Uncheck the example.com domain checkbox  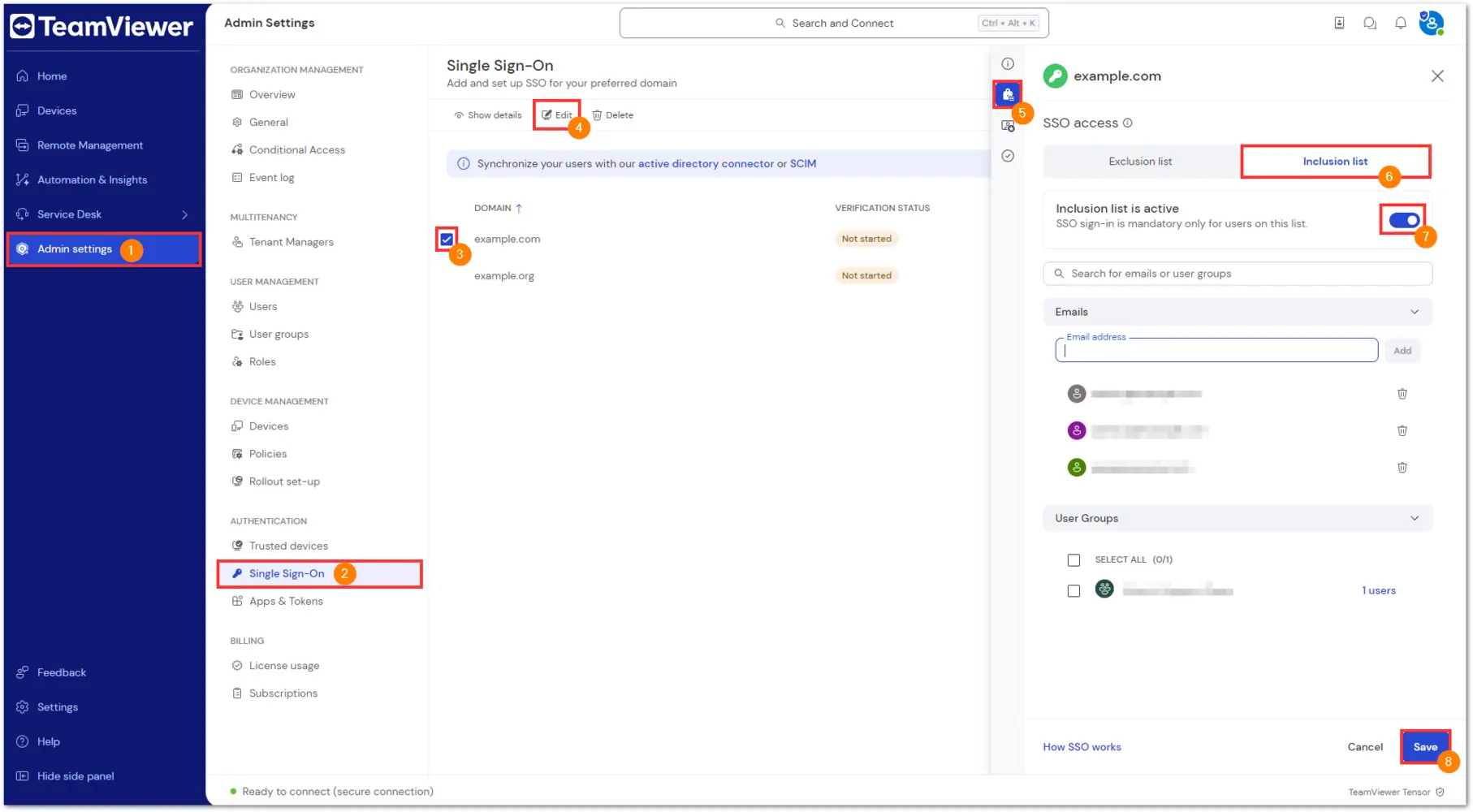(447, 239)
